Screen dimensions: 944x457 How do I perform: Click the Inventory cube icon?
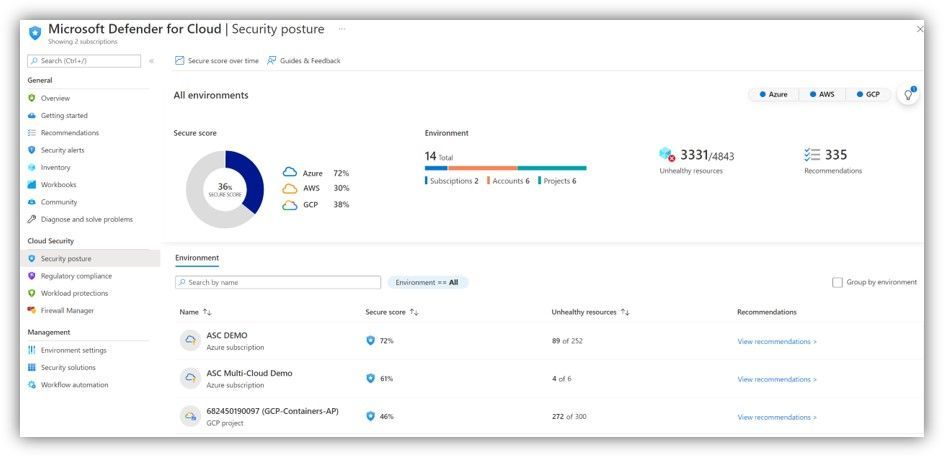pyautogui.click(x=32, y=167)
